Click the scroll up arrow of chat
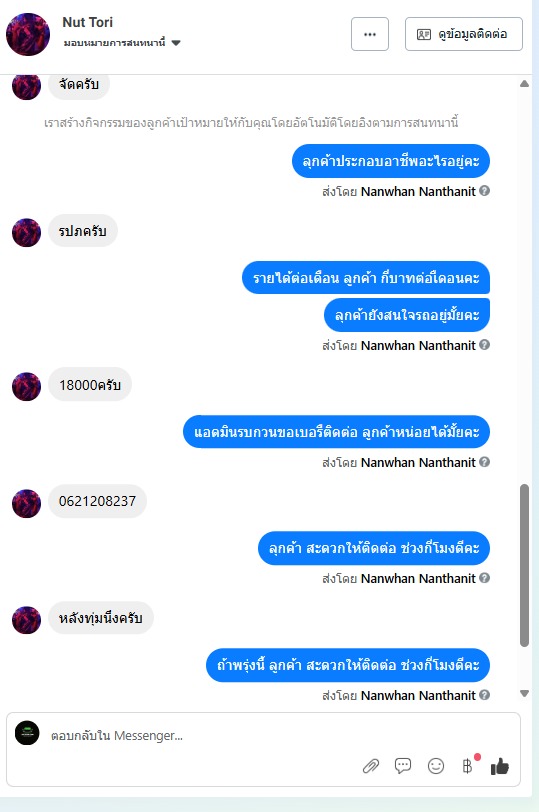 coord(524,83)
